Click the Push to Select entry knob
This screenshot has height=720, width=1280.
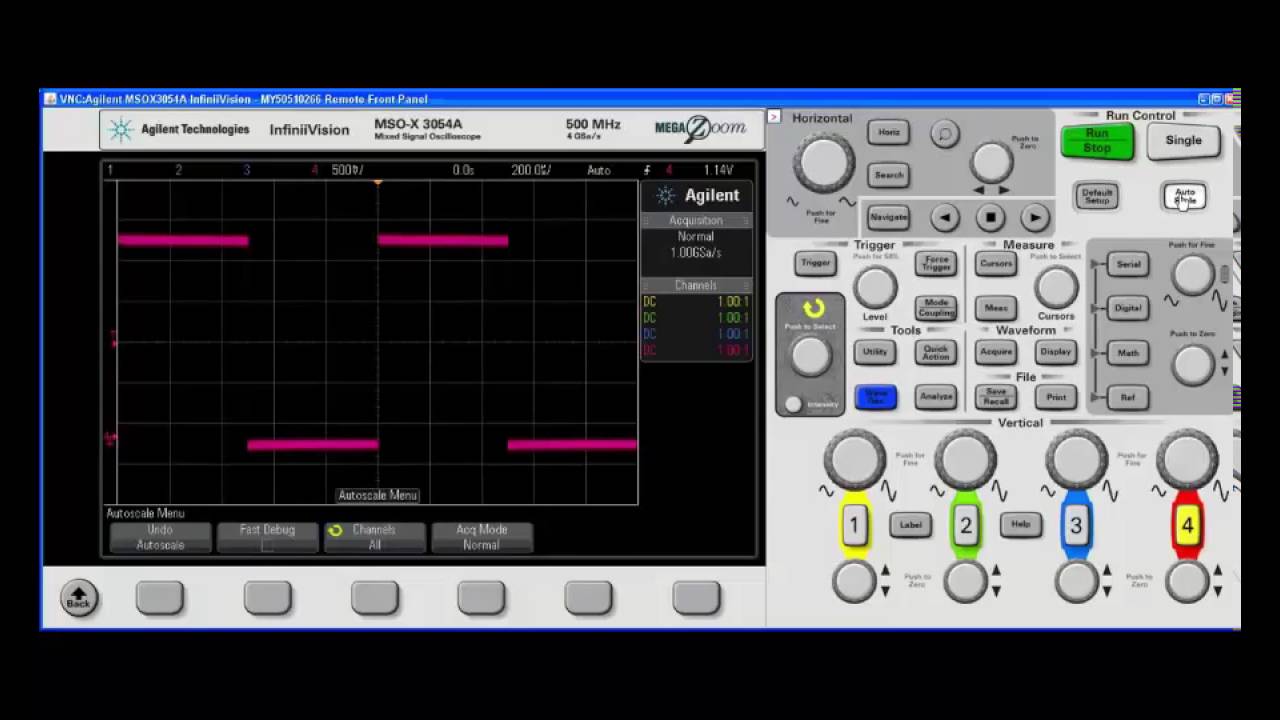tap(810, 356)
